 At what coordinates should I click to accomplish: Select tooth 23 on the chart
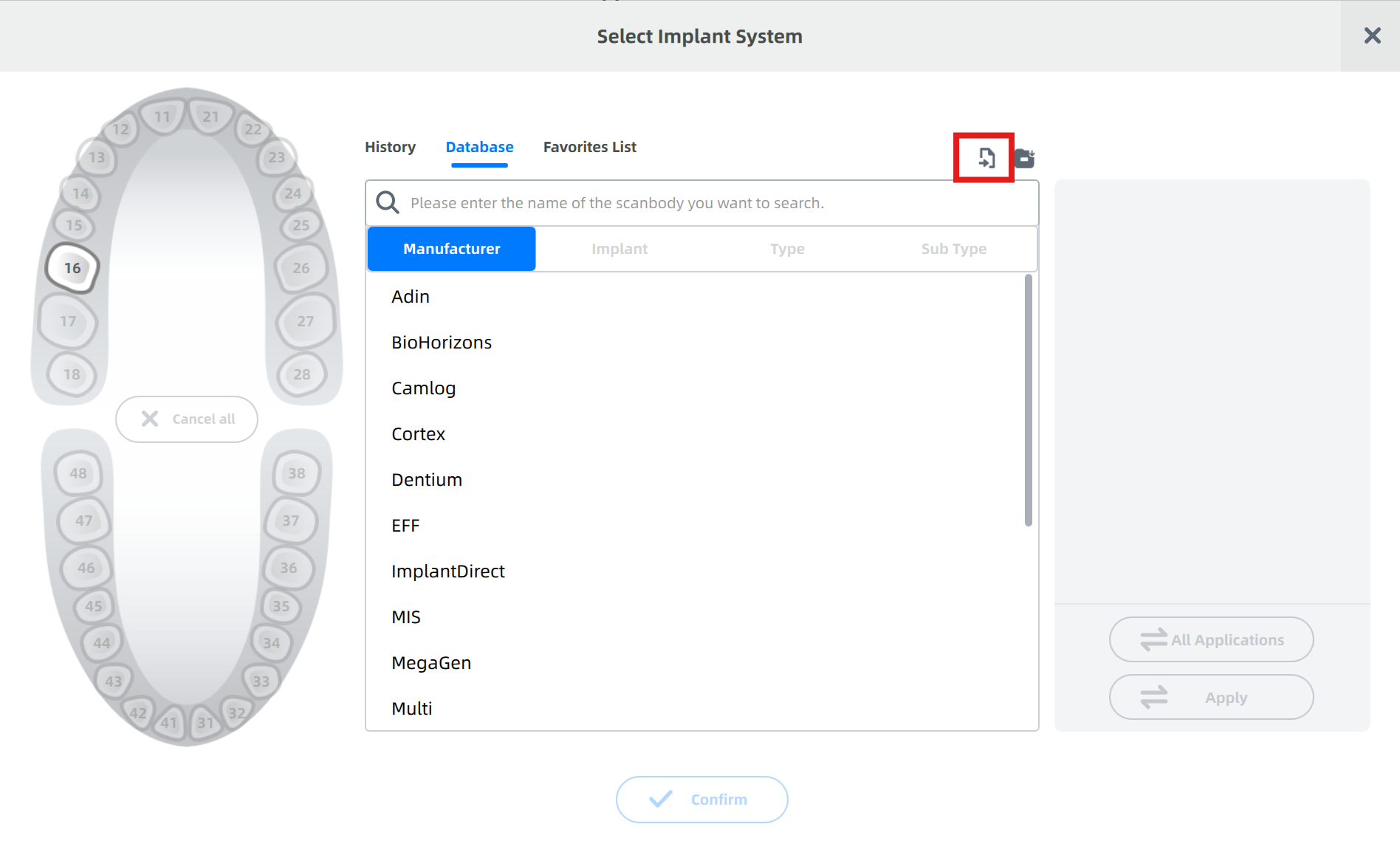(277, 157)
